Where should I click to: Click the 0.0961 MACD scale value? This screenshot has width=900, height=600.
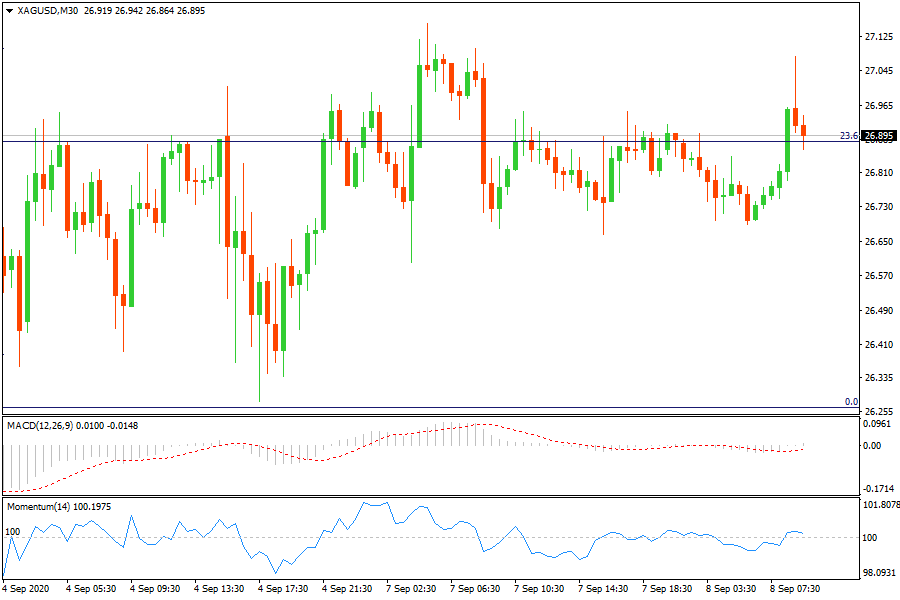point(878,423)
